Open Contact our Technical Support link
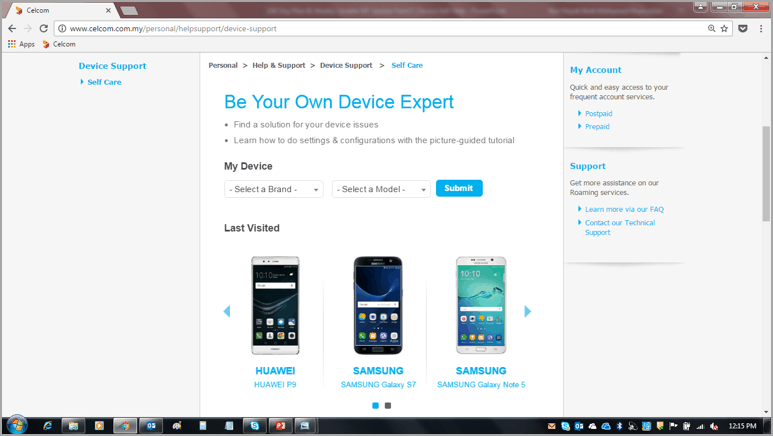773x436 pixels. (x=620, y=227)
